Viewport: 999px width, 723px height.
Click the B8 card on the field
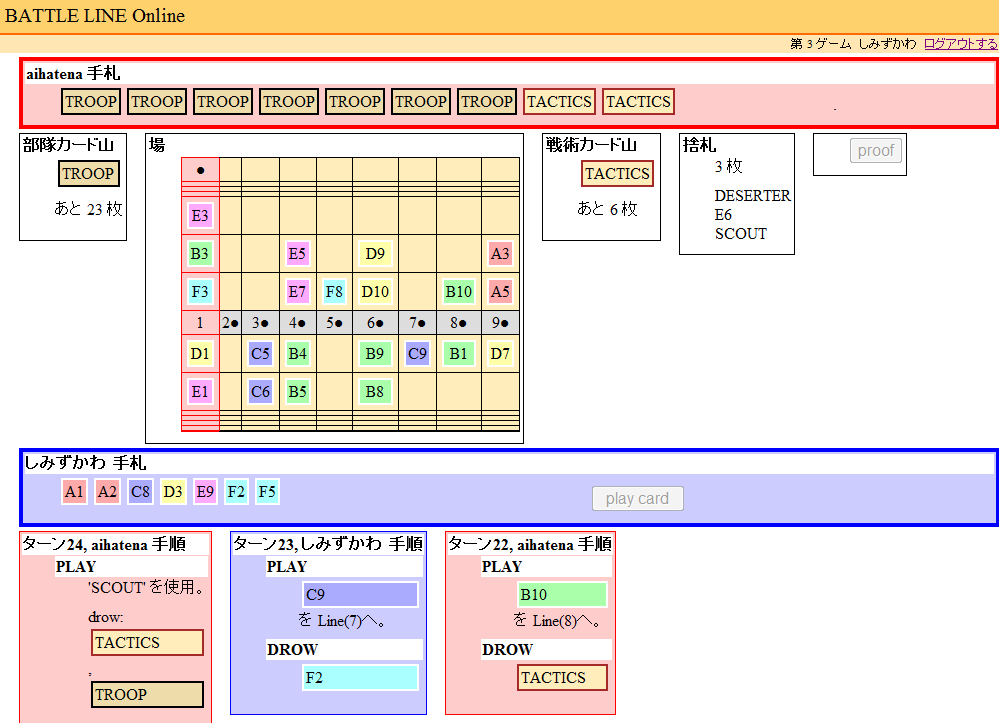coord(375,392)
